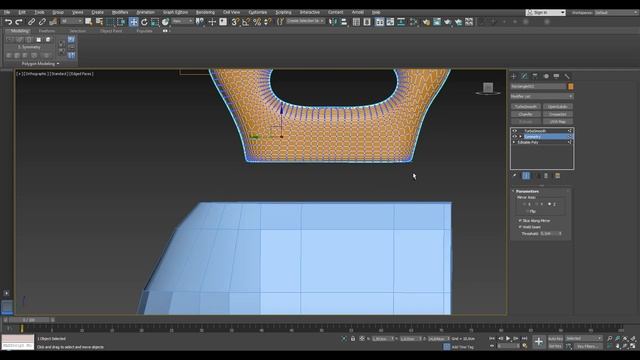The width and height of the screenshot is (640, 360).
Task: Select the X mirror axis radio
Action: tap(524, 204)
